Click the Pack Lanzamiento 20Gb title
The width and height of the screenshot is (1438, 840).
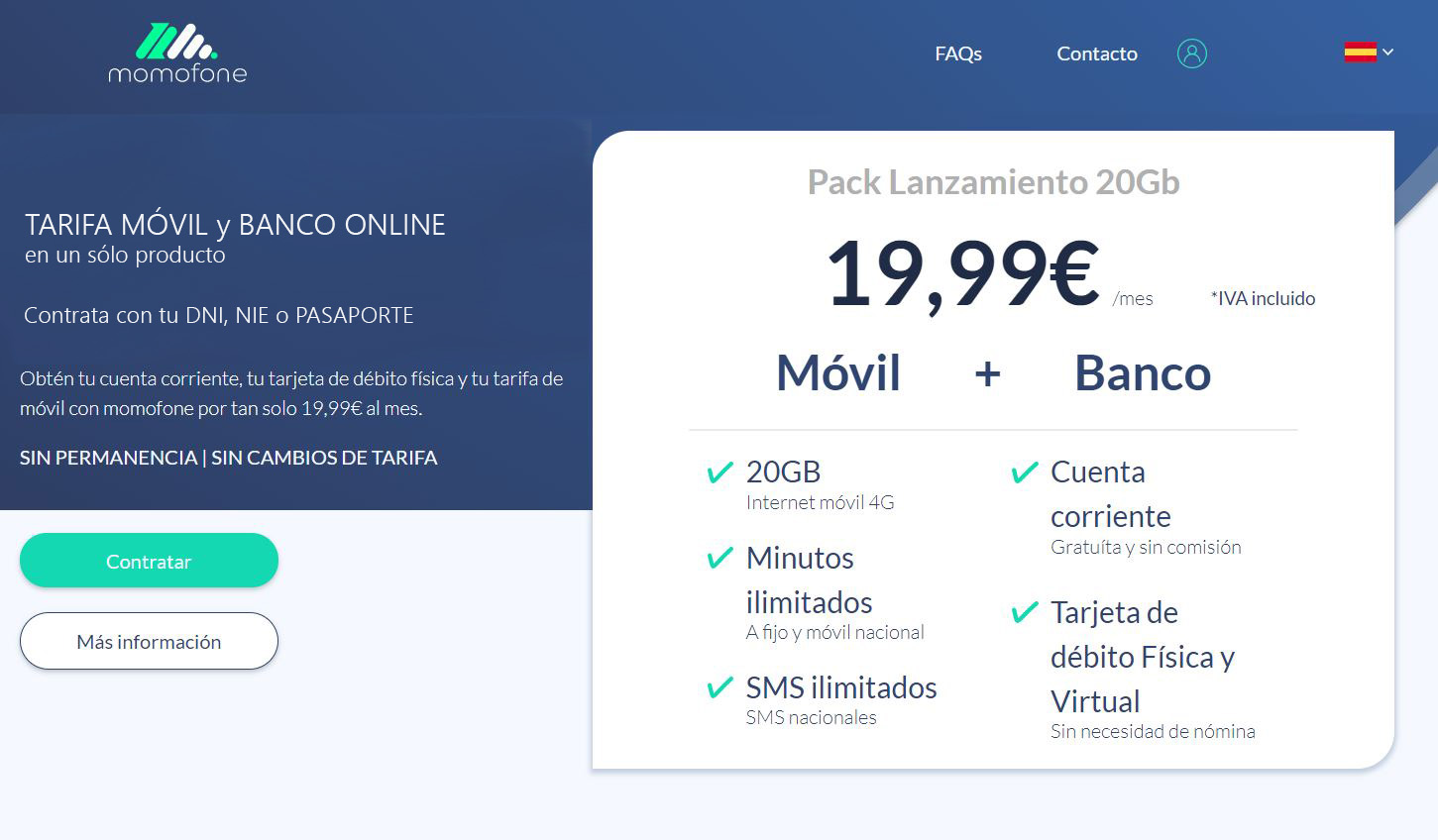click(993, 182)
